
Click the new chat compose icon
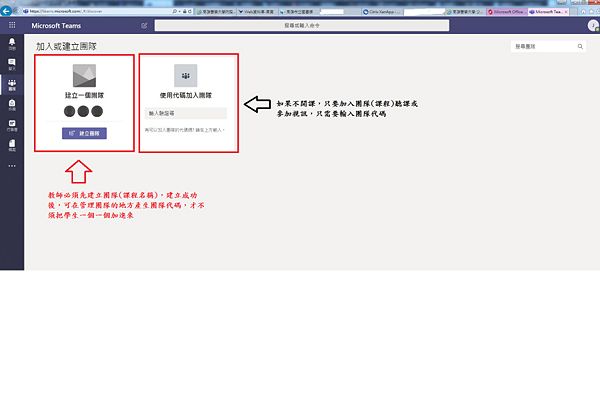pyautogui.click(x=144, y=24)
